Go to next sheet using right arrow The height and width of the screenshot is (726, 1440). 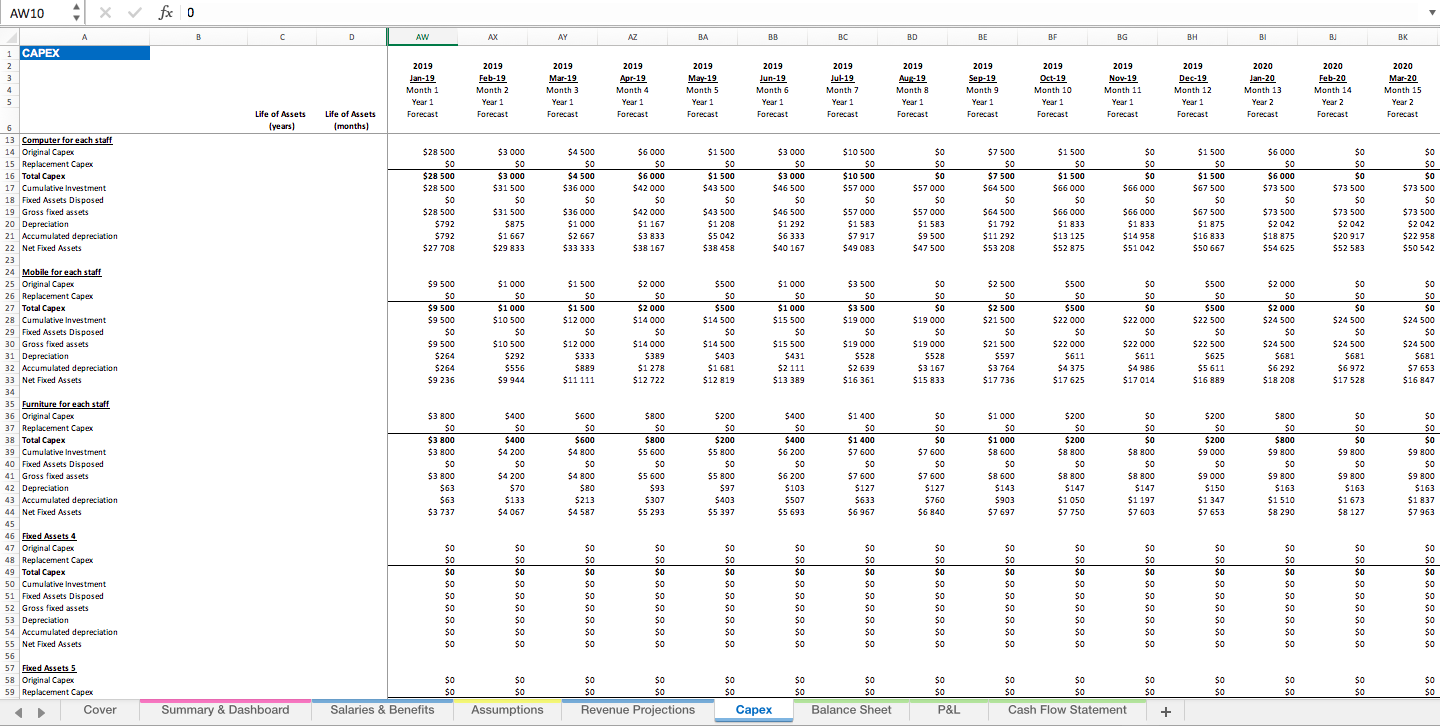pos(40,711)
